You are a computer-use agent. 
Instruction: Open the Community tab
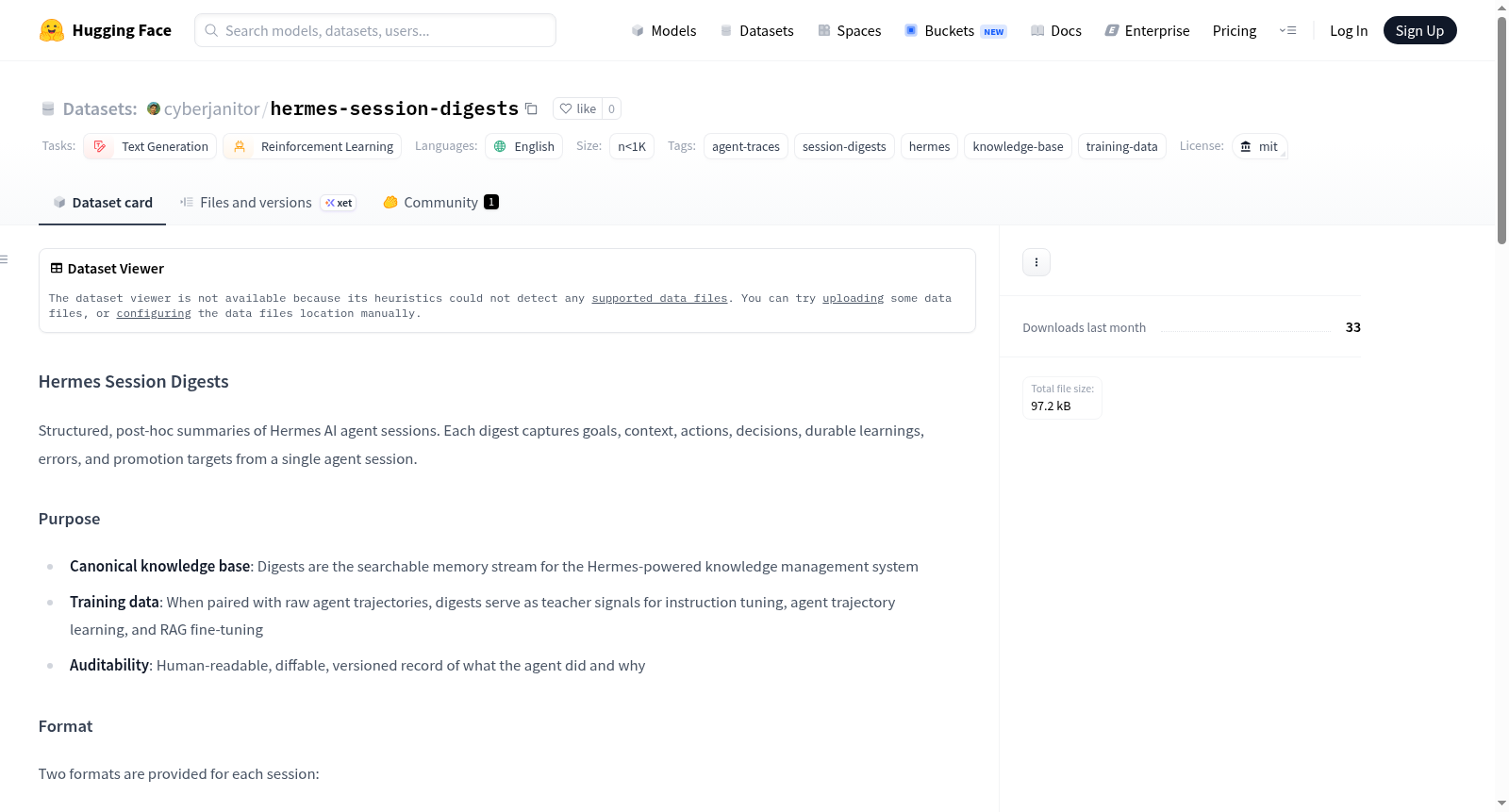(440, 202)
